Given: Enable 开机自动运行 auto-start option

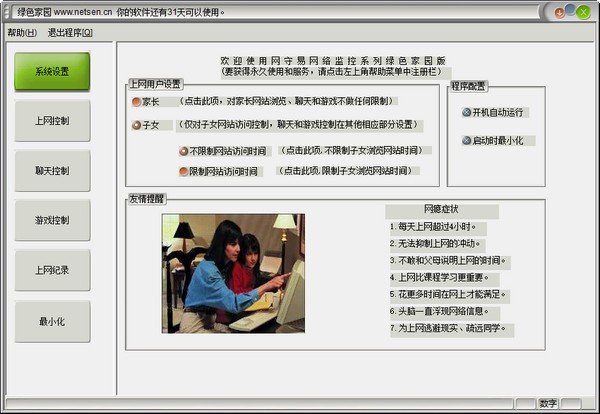Looking at the screenshot, I should click(x=467, y=112).
